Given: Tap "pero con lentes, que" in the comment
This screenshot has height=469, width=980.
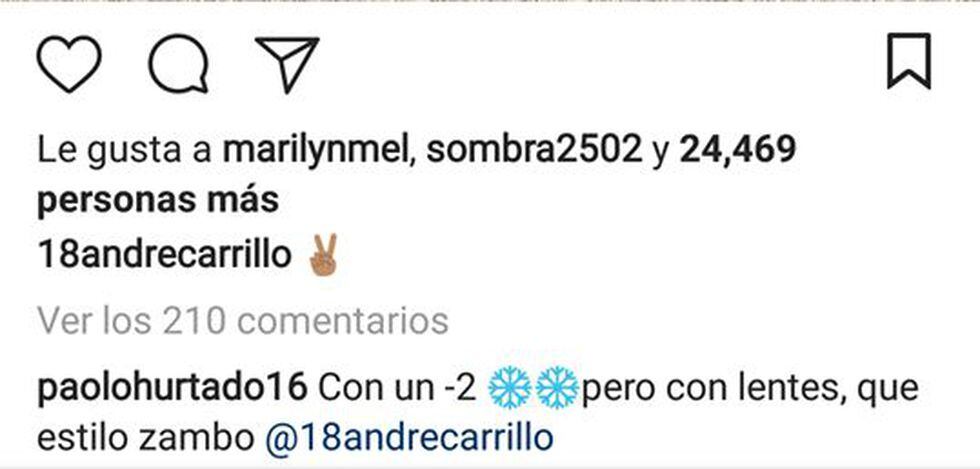Looking at the screenshot, I should pos(750,390).
